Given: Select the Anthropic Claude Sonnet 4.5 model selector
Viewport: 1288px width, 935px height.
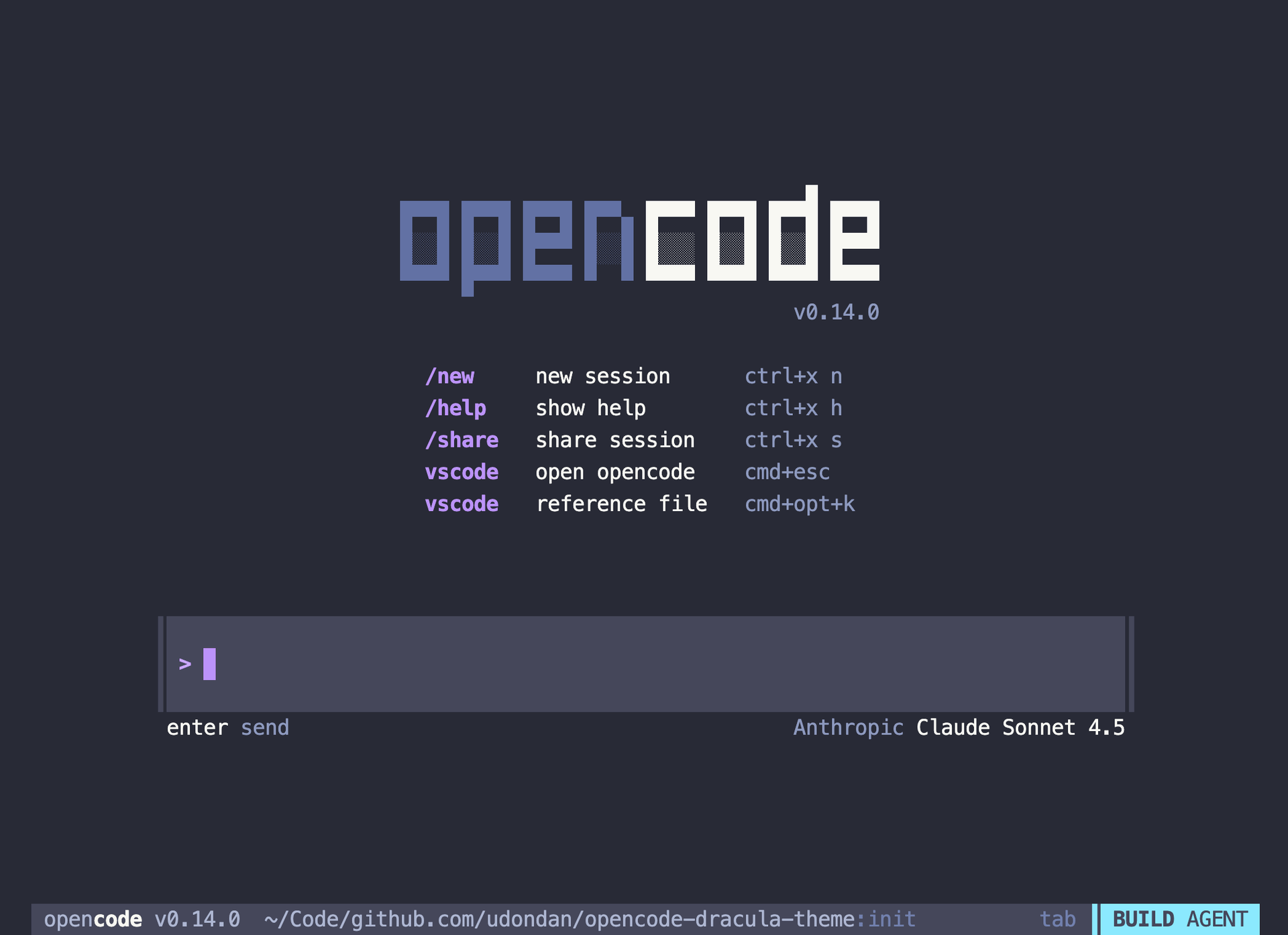Looking at the screenshot, I should (x=959, y=727).
